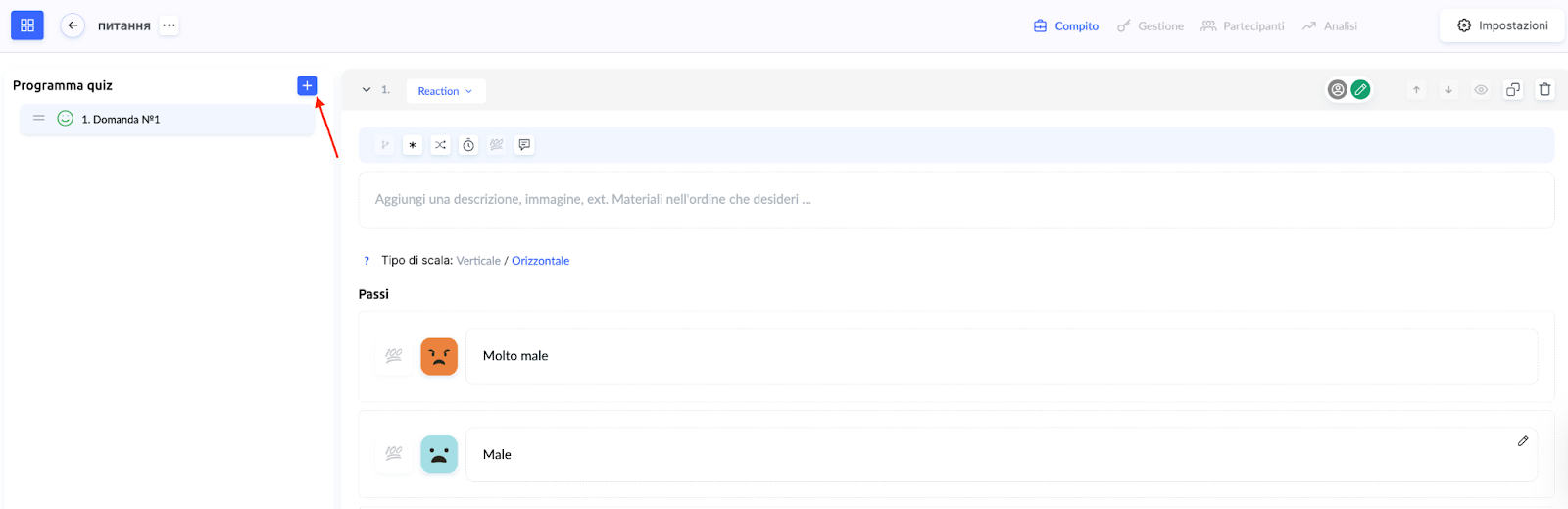Viewport: 1568px width, 509px height.
Task: Click the trash icon to delete question
Action: [1544, 90]
